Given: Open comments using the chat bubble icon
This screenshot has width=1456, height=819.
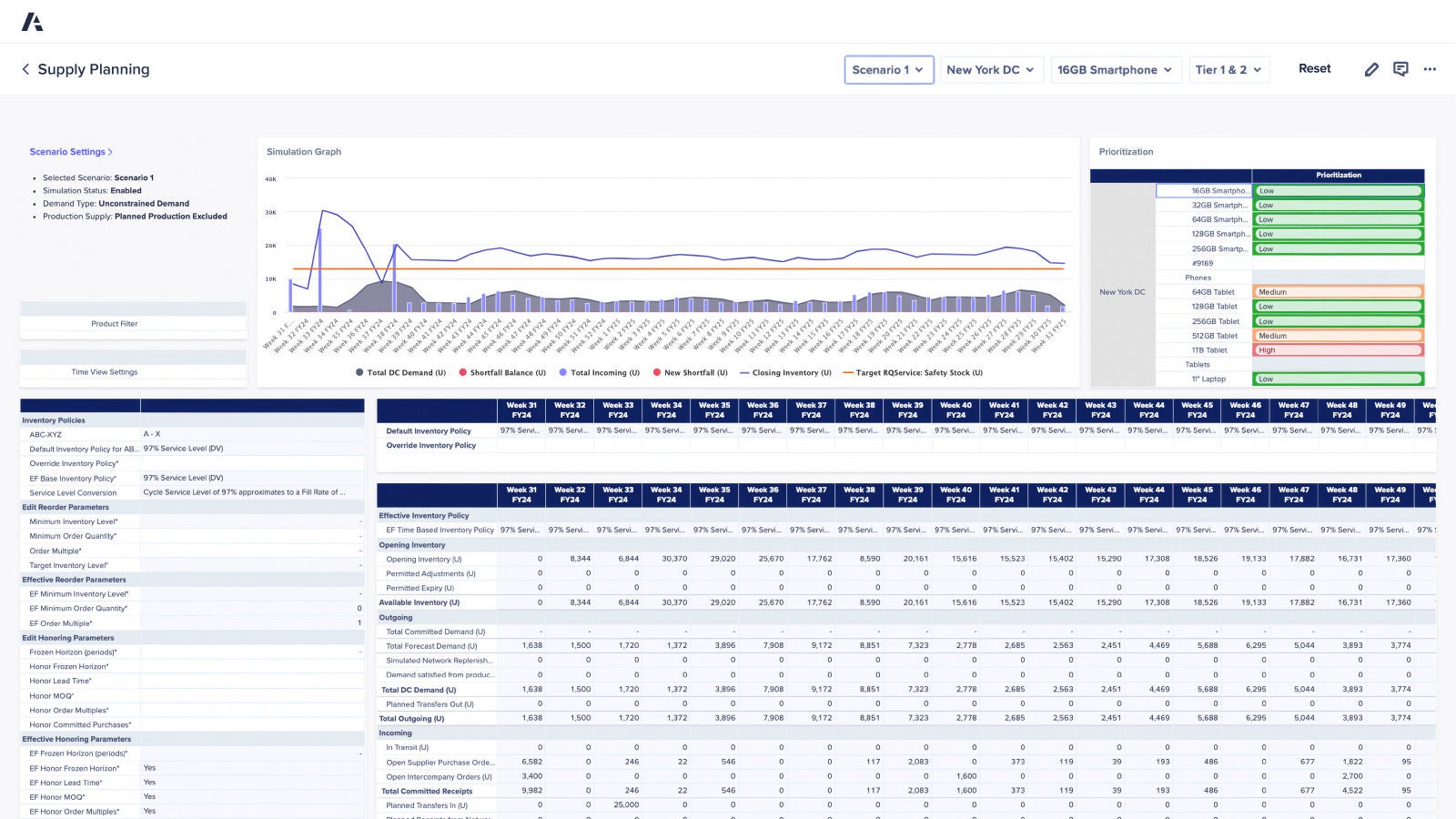Looking at the screenshot, I should (x=1400, y=68).
